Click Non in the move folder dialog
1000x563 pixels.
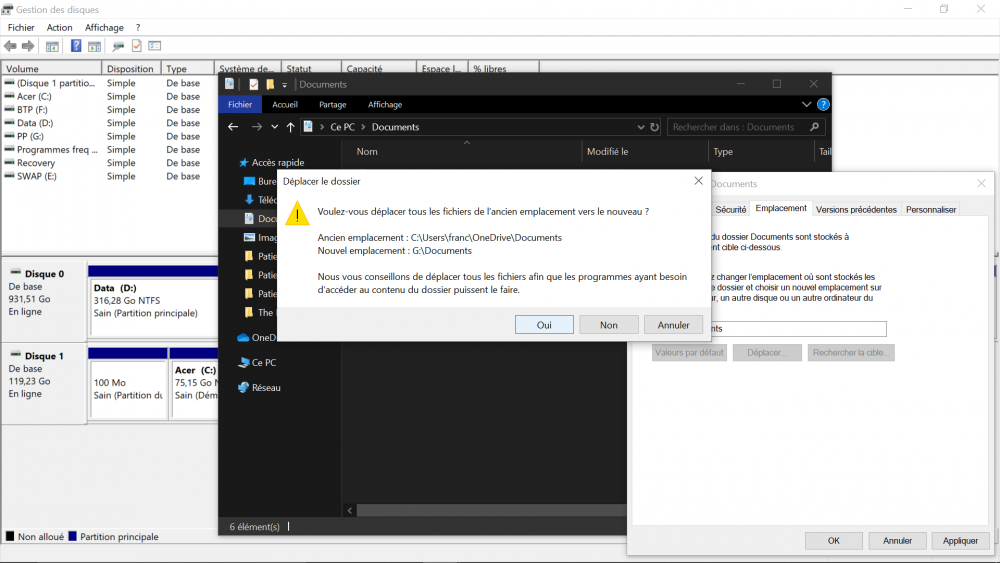(608, 325)
